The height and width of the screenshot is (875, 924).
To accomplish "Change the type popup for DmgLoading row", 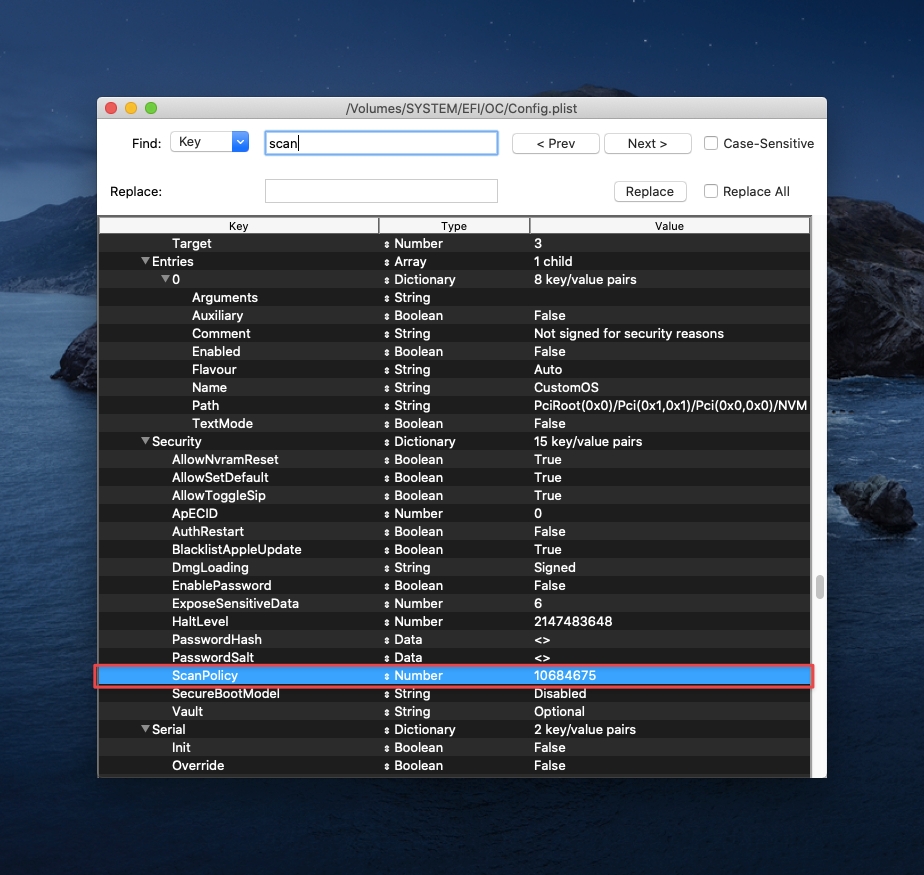I will [x=387, y=568].
